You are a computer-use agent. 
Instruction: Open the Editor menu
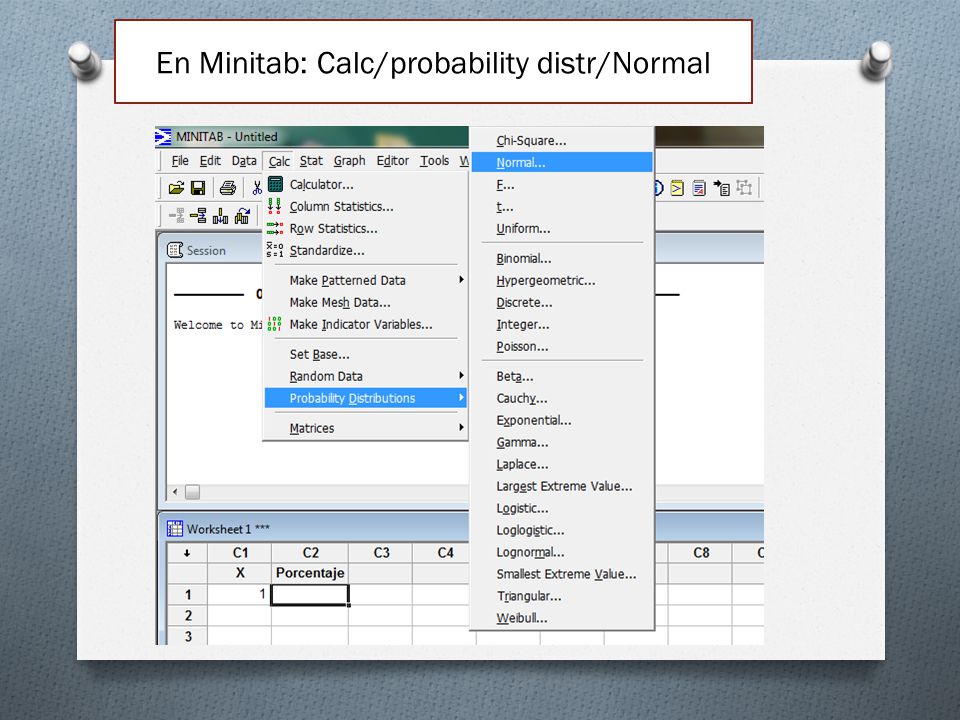tap(392, 161)
